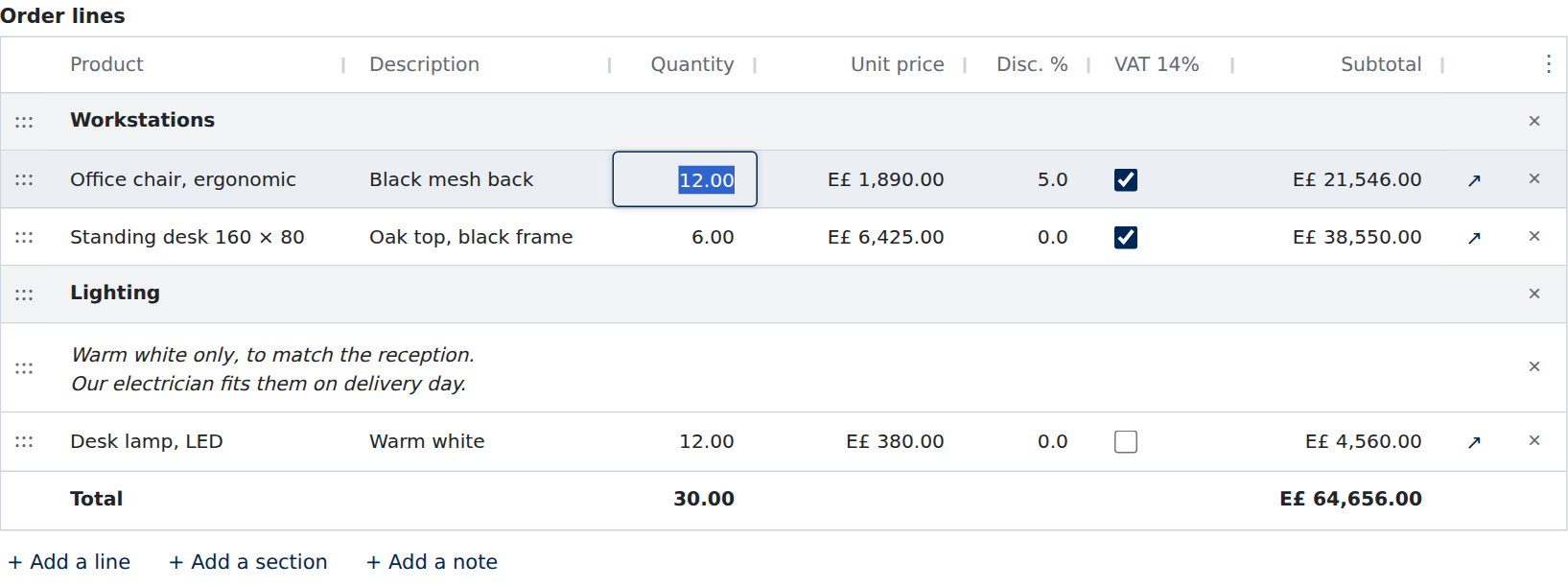Grab the note row drag handle
The height and width of the screenshot is (587, 1568).
coord(24,368)
